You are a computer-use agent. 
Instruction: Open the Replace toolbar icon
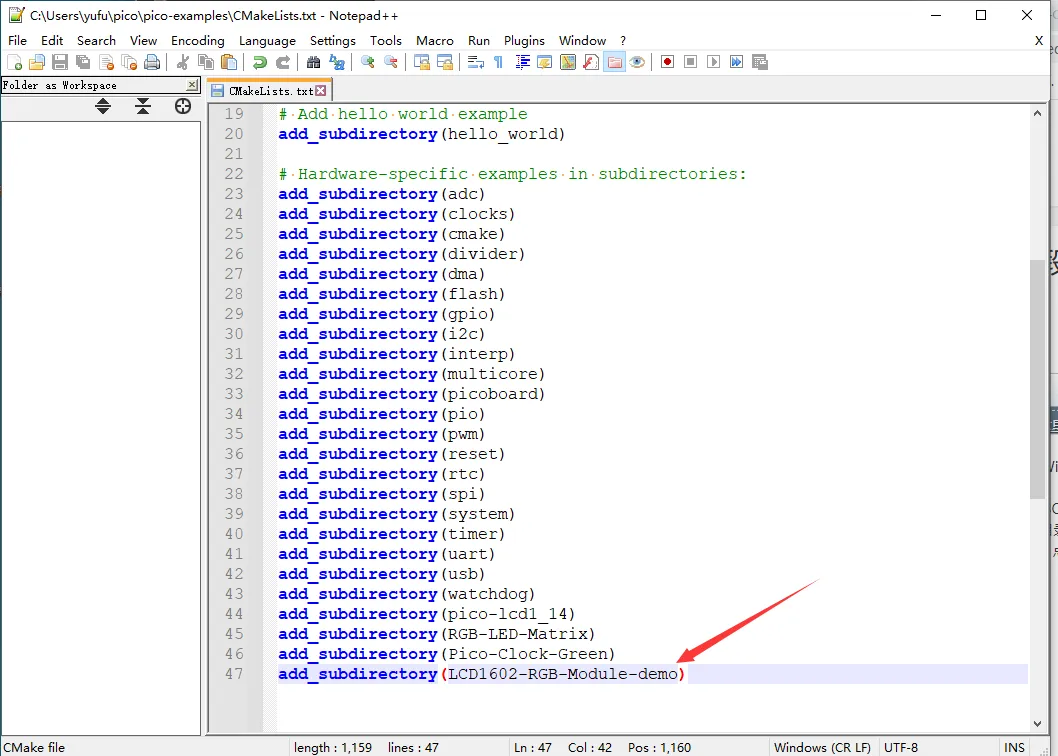click(x=337, y=62)
